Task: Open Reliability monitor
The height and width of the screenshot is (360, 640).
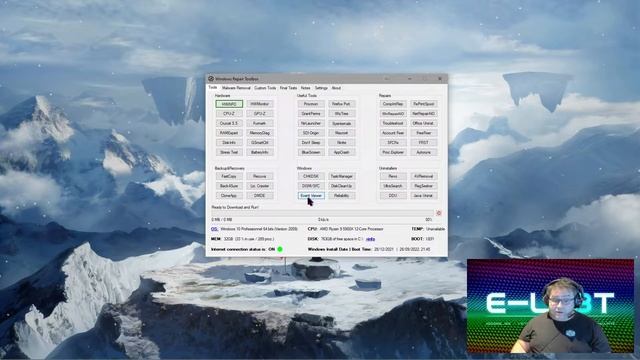Action: coord(342,196)
